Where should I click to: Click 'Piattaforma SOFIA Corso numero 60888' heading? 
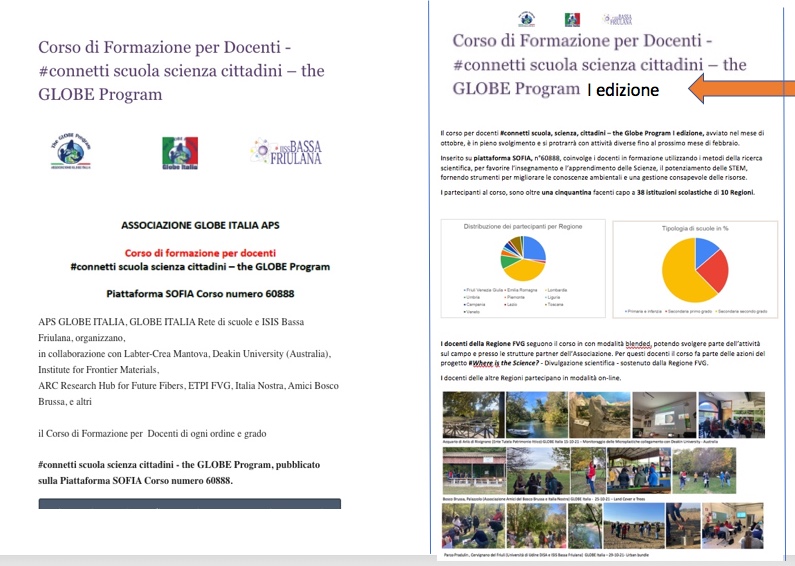coord(200,294)
